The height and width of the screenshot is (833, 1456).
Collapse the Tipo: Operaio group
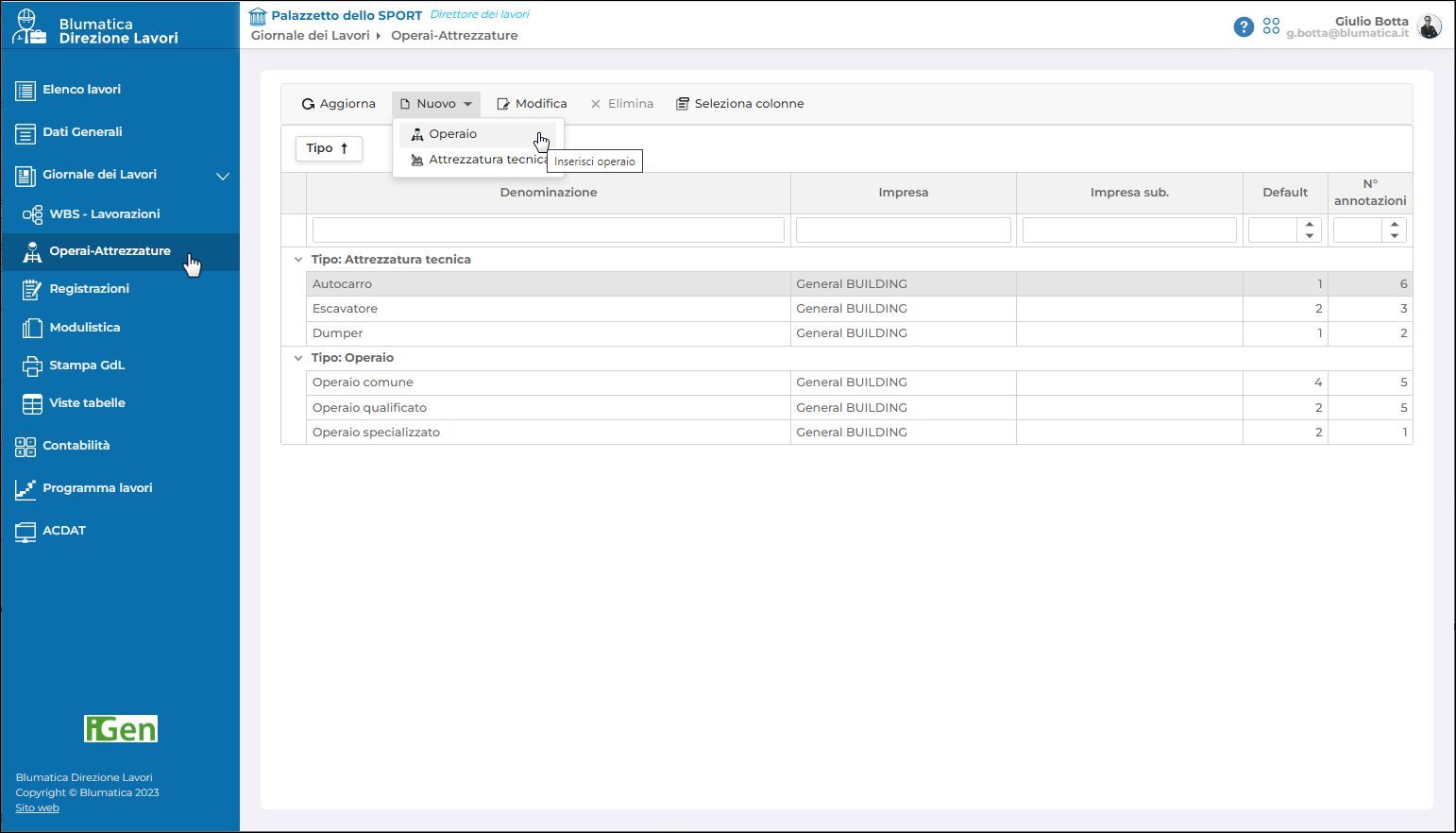pos(298,358)
